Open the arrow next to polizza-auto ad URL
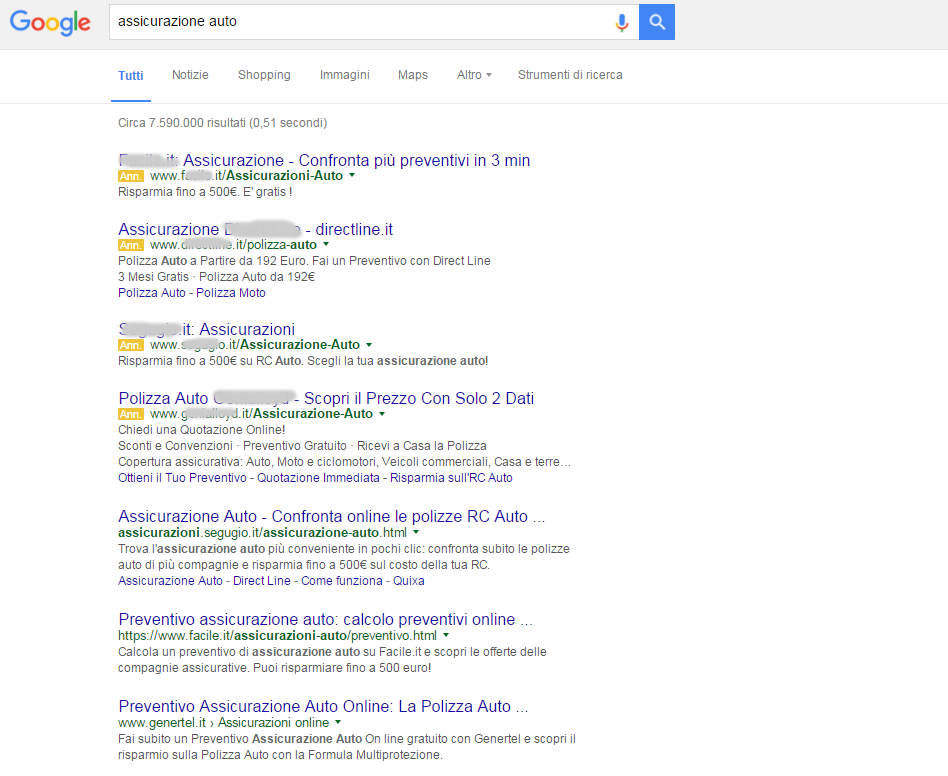 (x=326, y=245)
